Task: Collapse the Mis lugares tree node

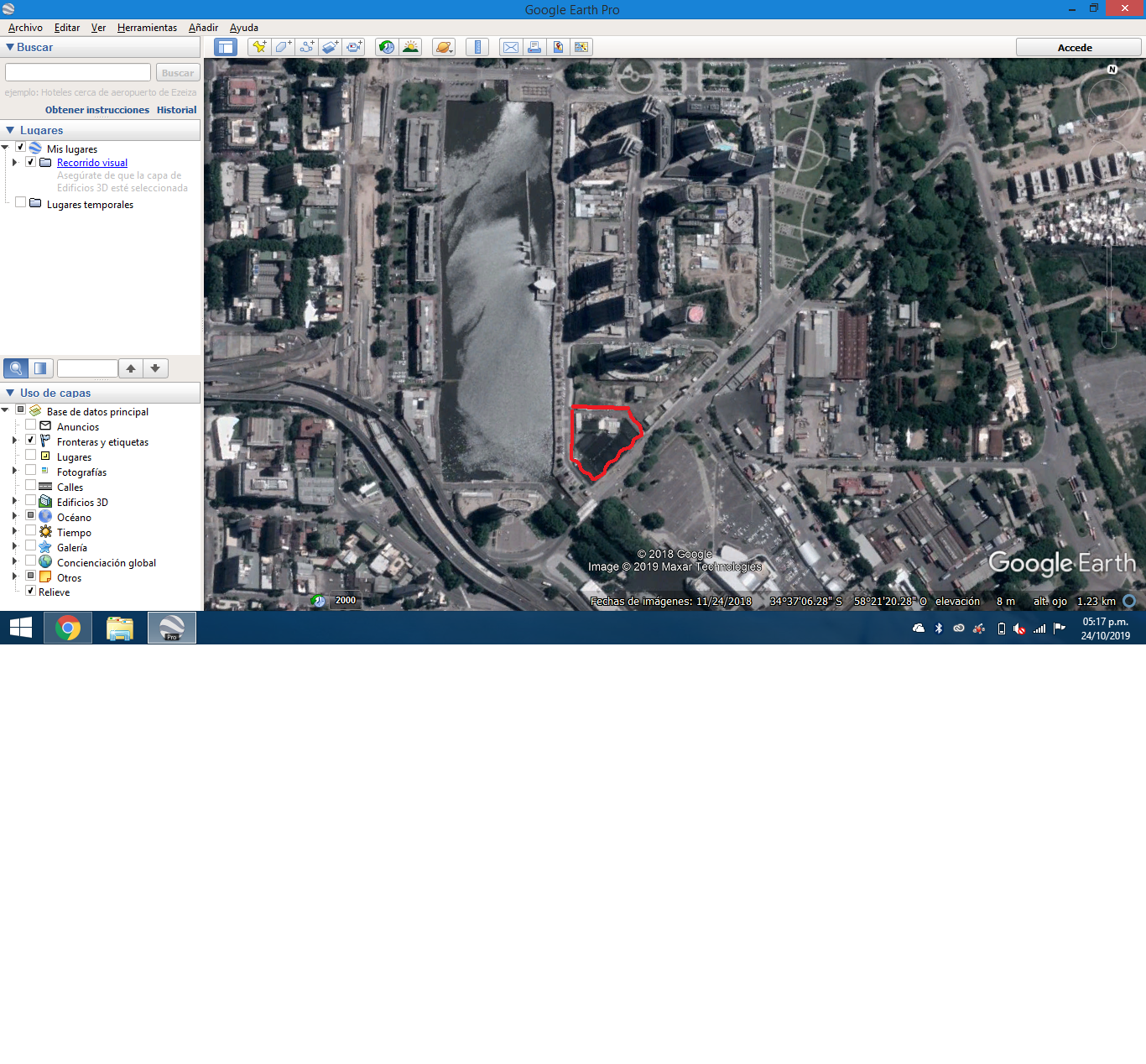Action: tap(5, 148)
